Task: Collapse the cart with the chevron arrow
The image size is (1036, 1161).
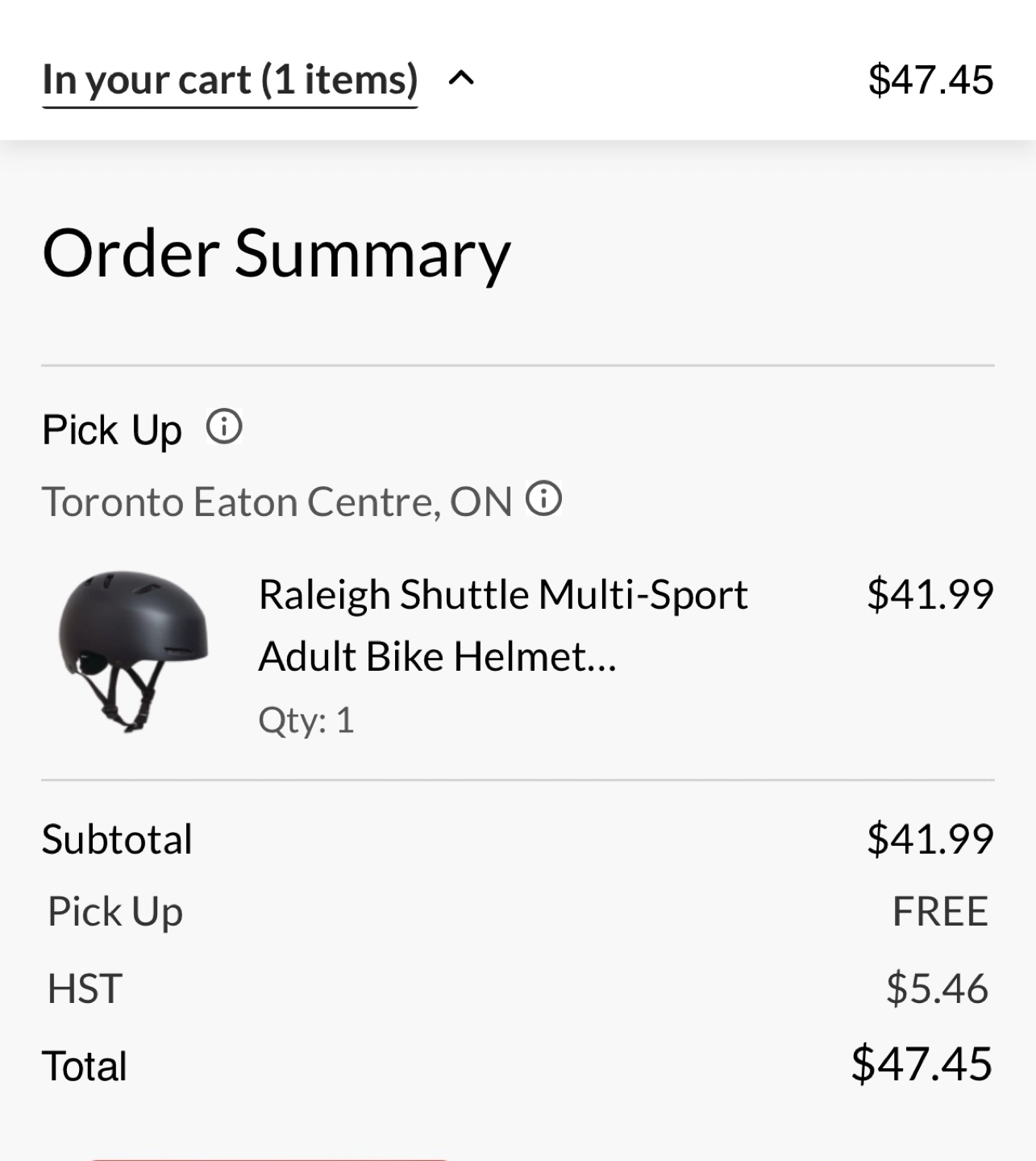Action: pyautogui.click(x=461, y=78)
